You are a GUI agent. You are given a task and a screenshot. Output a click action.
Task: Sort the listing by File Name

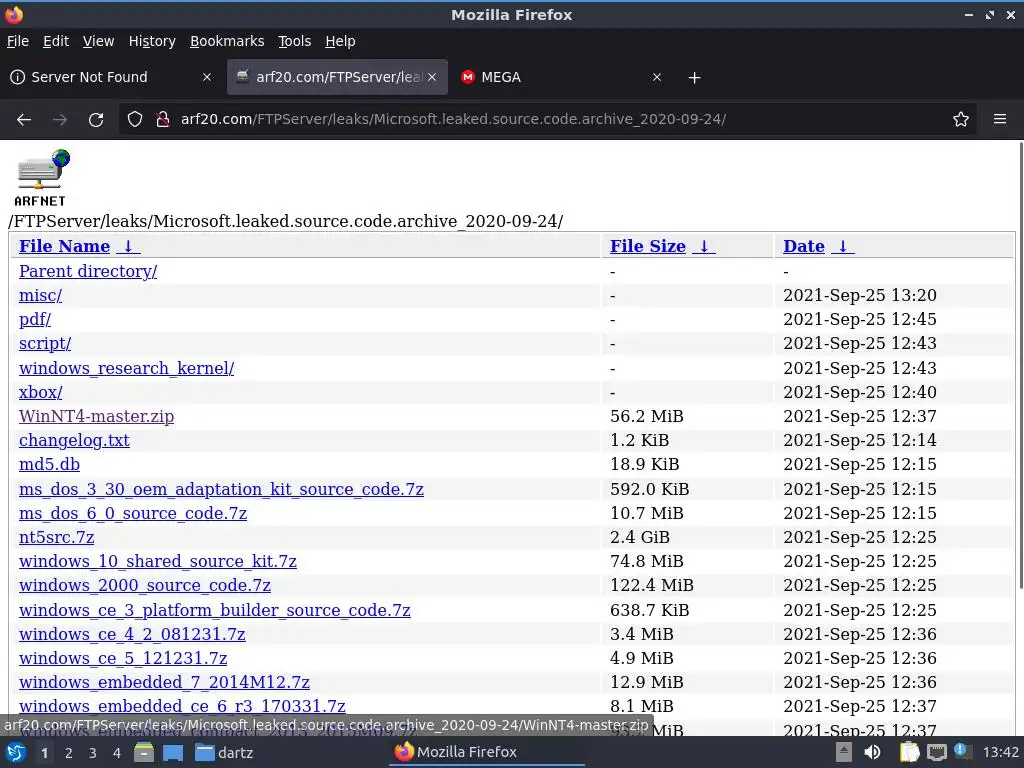tap(65, 246)
